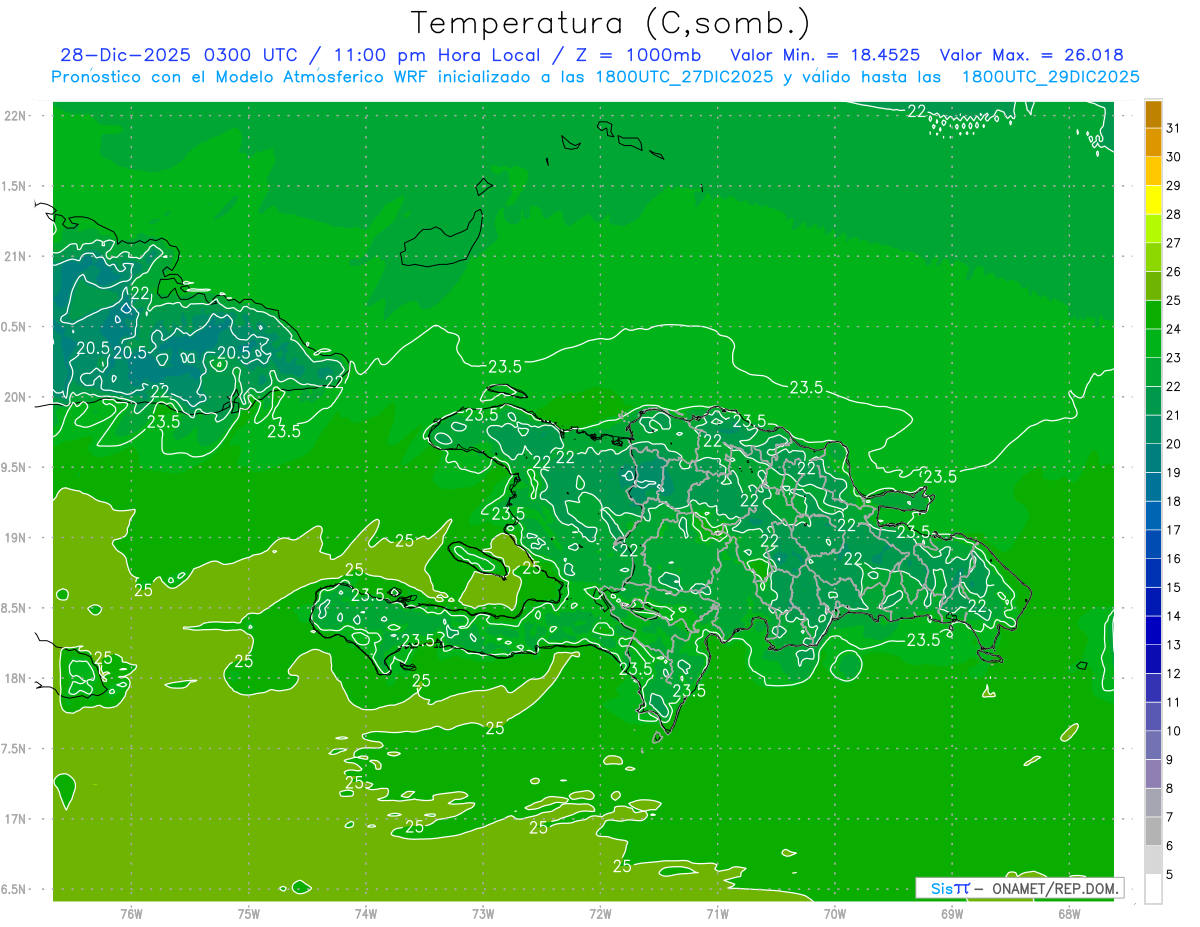Select the 'Valor Min. = 18.4525' text
Viewport: 1200px width, 927px height.
coord(825,55)
